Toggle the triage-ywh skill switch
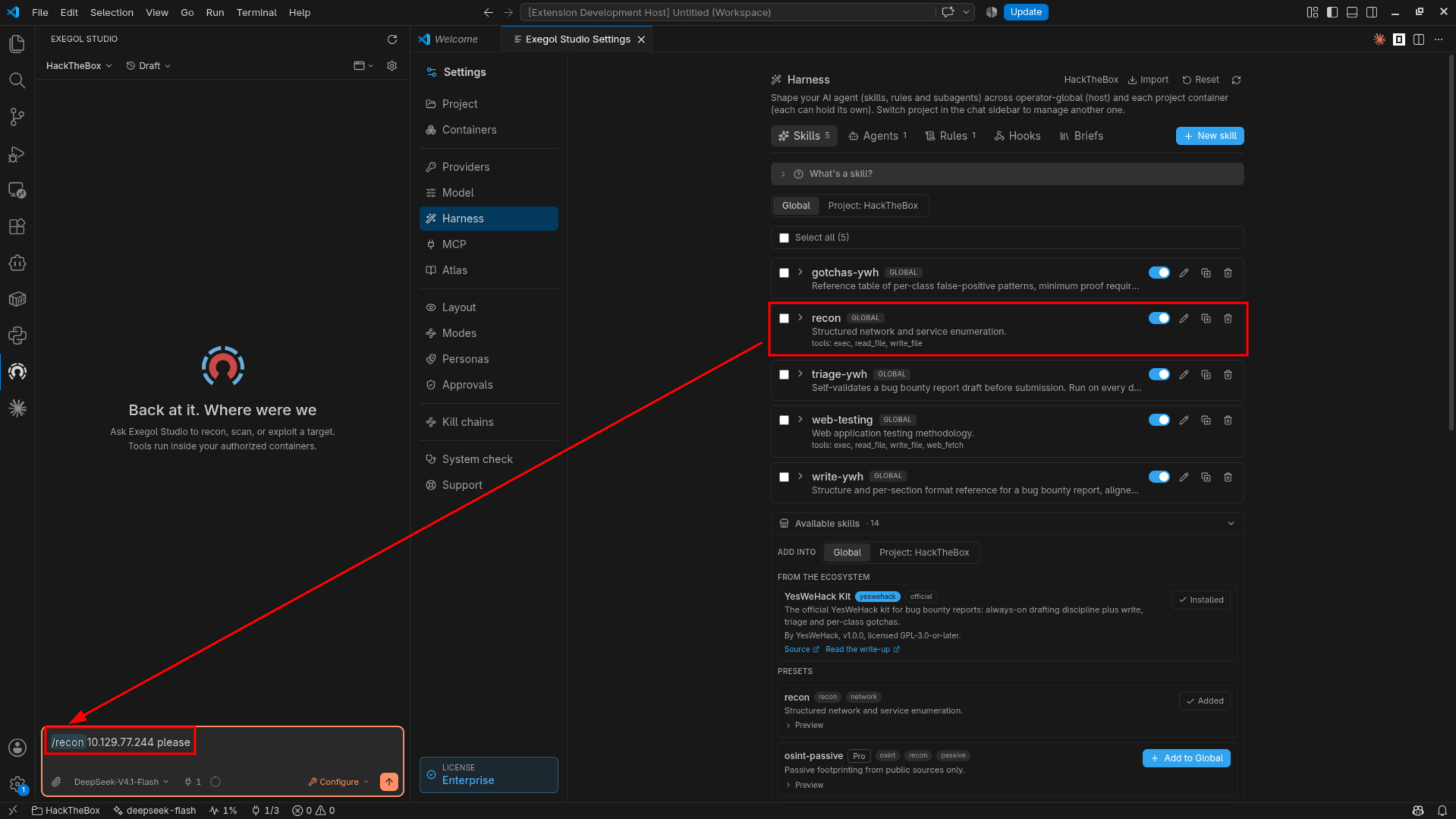 click(x=1159, y=374)
